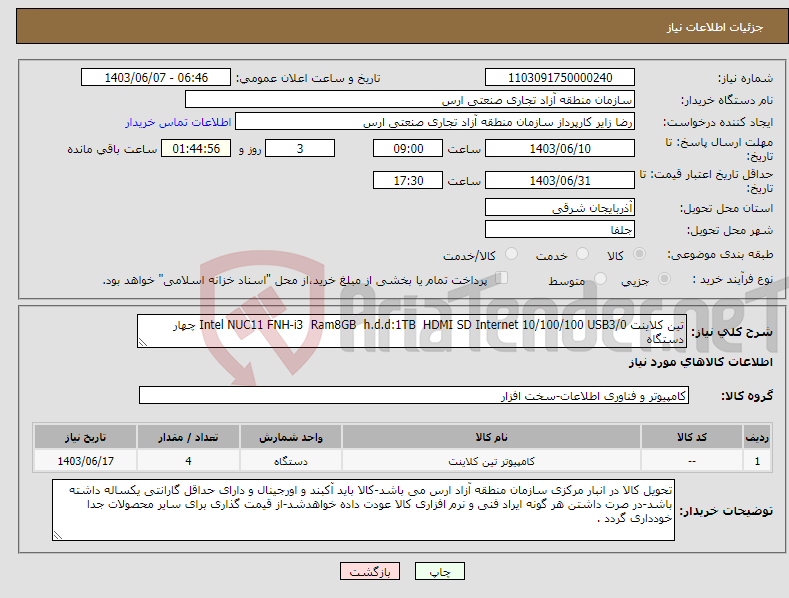
Task: Click the buyer organization name field
Action: click(410, 100)
